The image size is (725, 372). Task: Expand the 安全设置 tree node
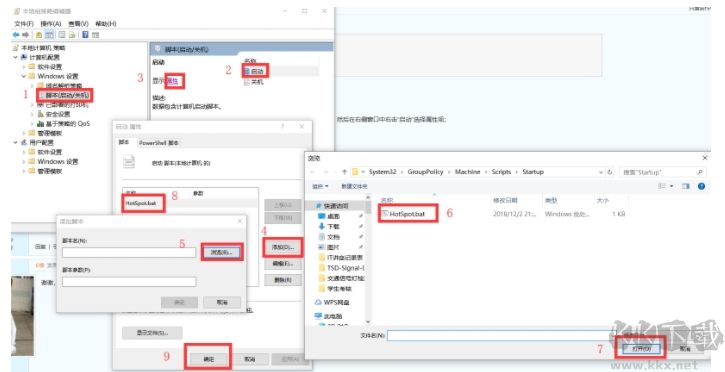[32, 114]
